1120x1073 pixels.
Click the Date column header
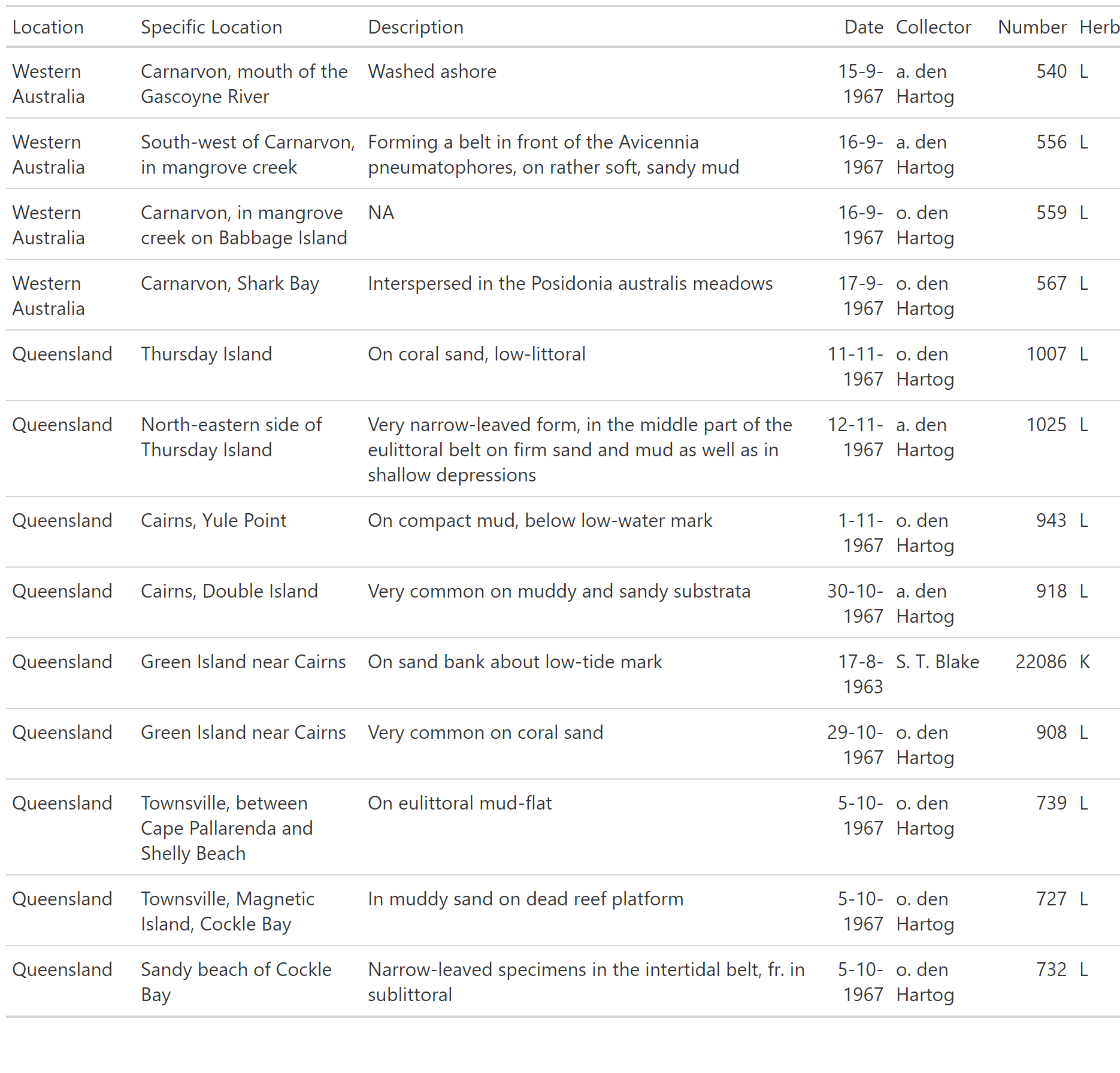pyautogui.click(x=864, y=27)
